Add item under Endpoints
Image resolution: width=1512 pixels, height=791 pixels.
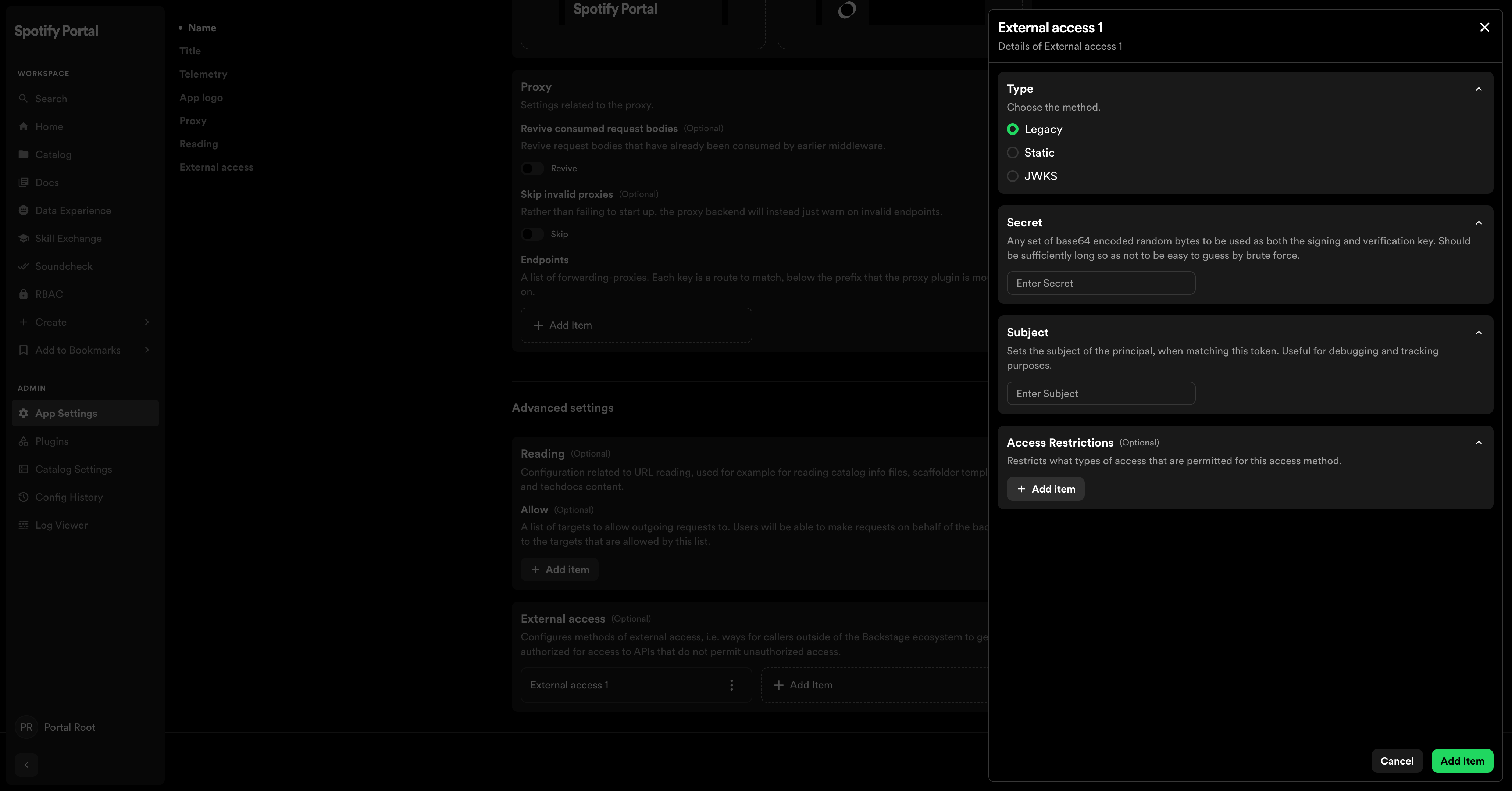pos(636,325)
